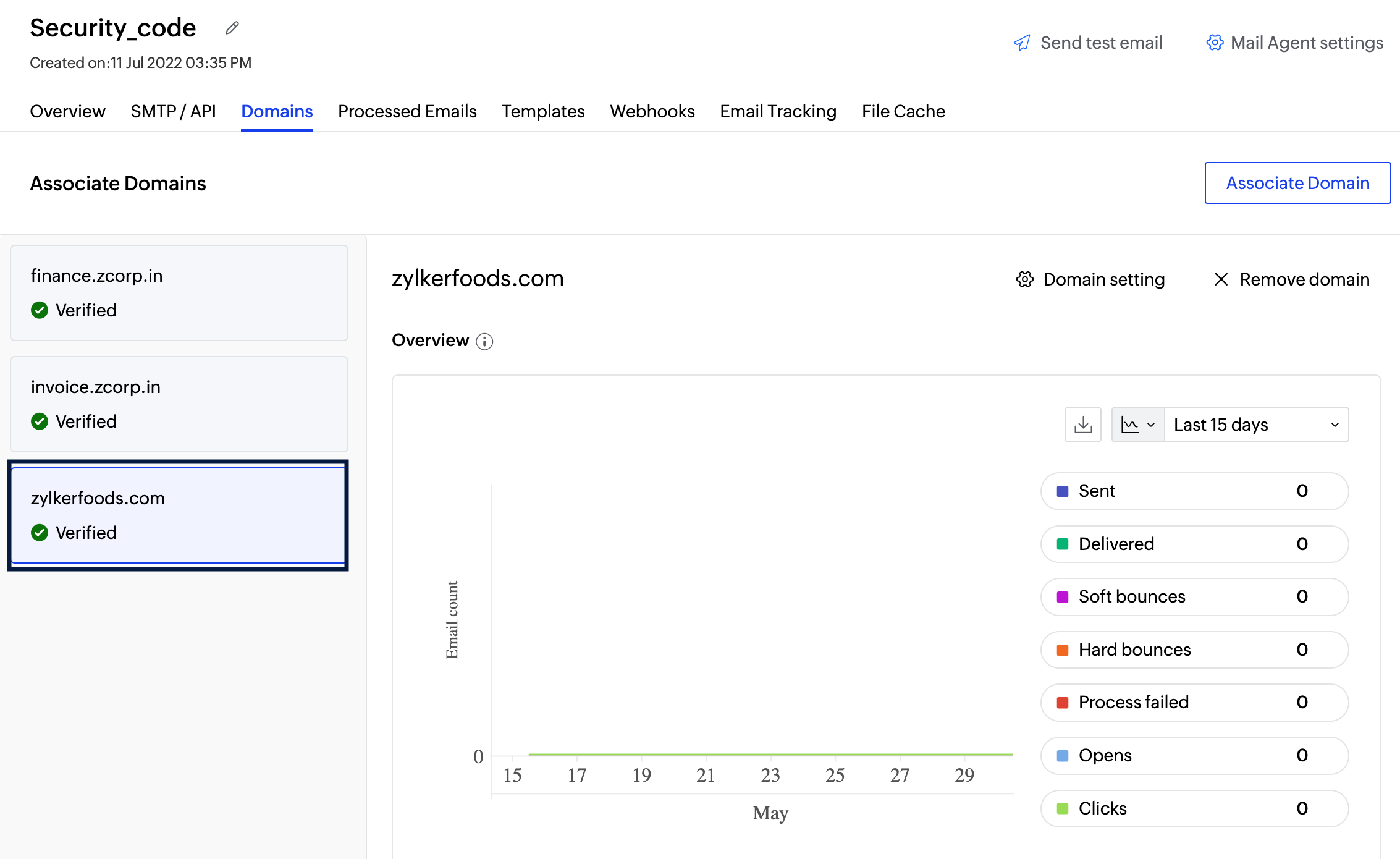Select invoice.zcorp.in from the domain list
1400x859 pixels.
(x=179, y=404)
